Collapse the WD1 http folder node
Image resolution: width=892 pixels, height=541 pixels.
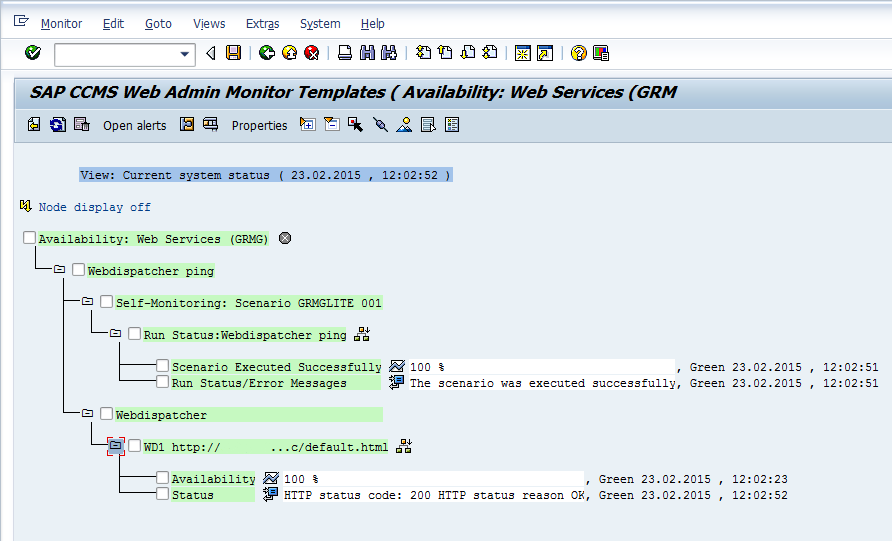[115, 445]
